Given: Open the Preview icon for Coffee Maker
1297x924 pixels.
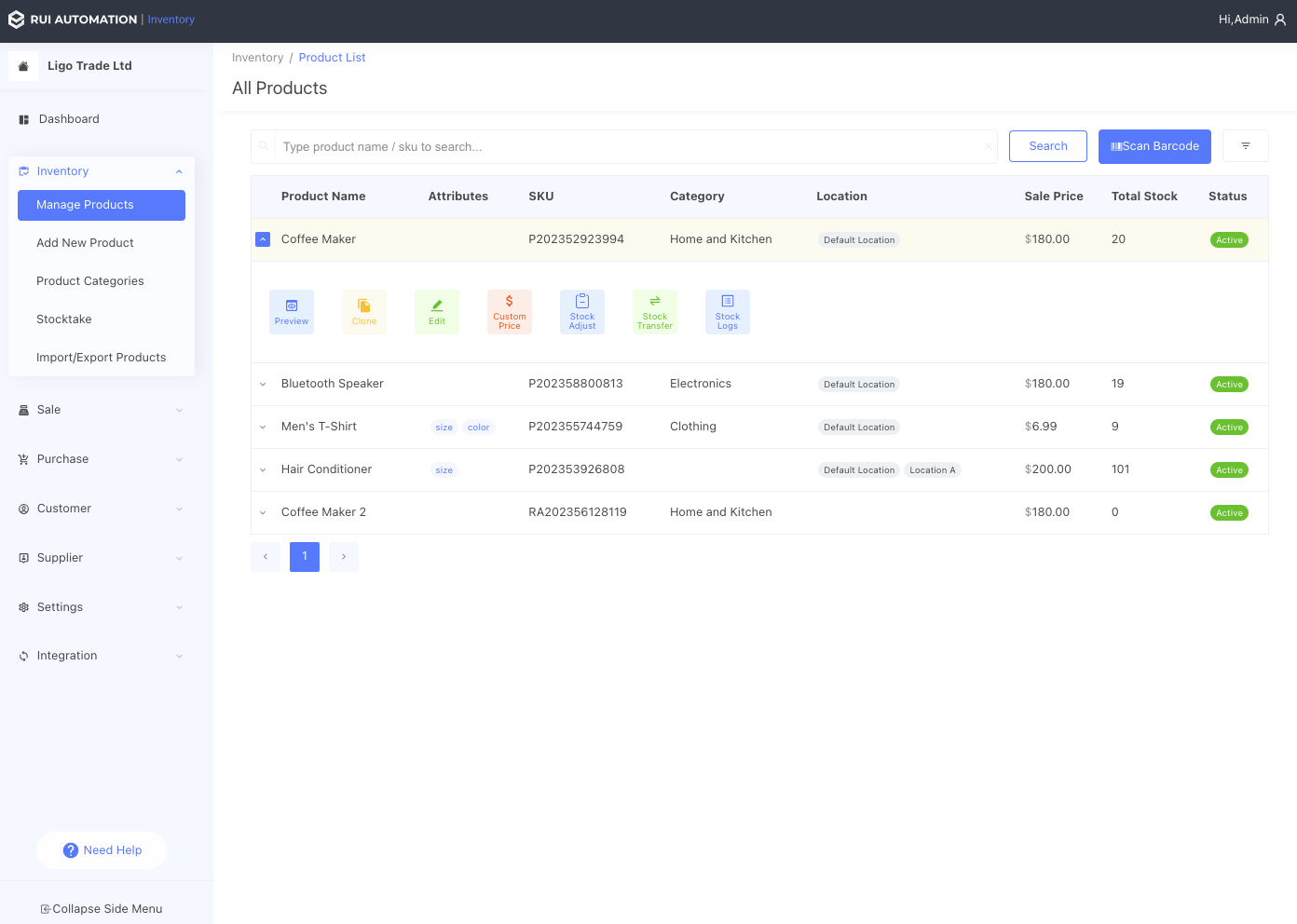Looking at the screenshot, I should [x=291, y=311].
